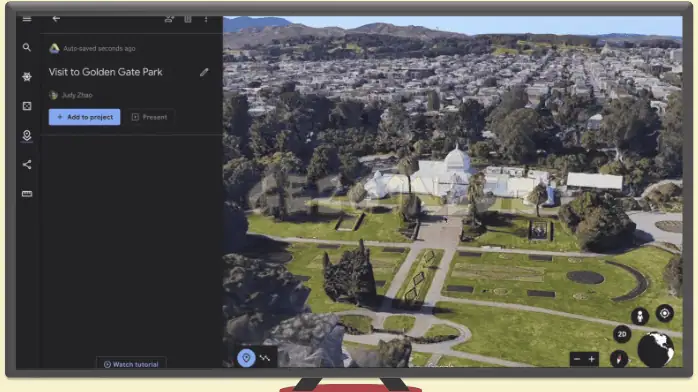Click the 'Auto-saved seconds ago' Drive status
This screenshot has height=392, width=698.
click(99, 48)
